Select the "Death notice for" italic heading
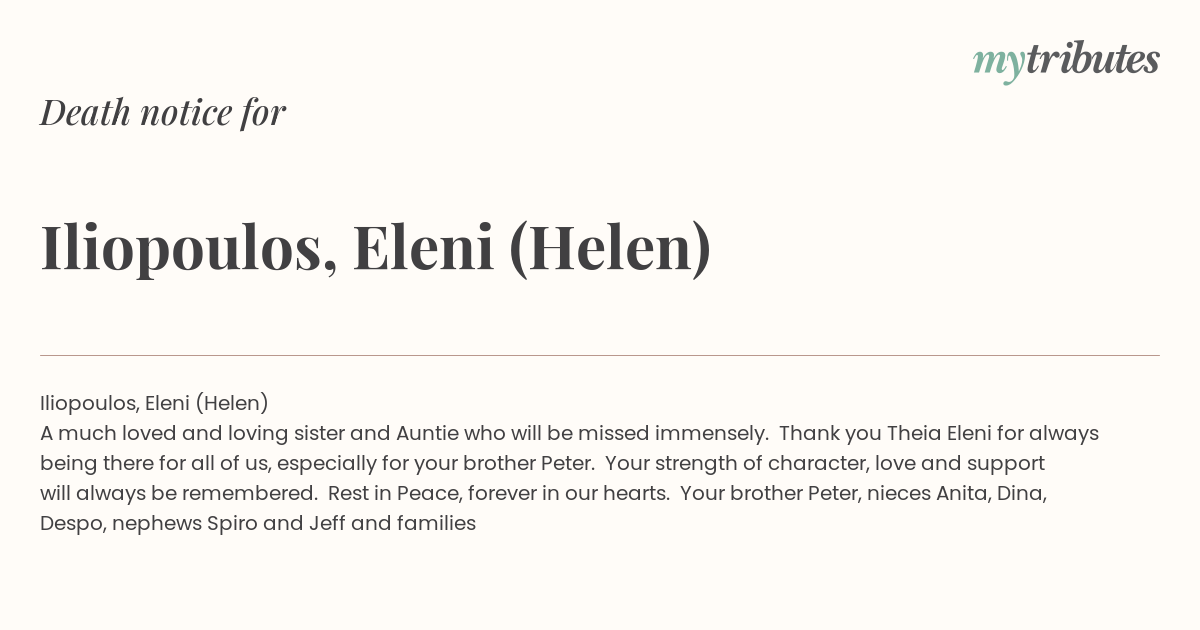 coord(163,113)
